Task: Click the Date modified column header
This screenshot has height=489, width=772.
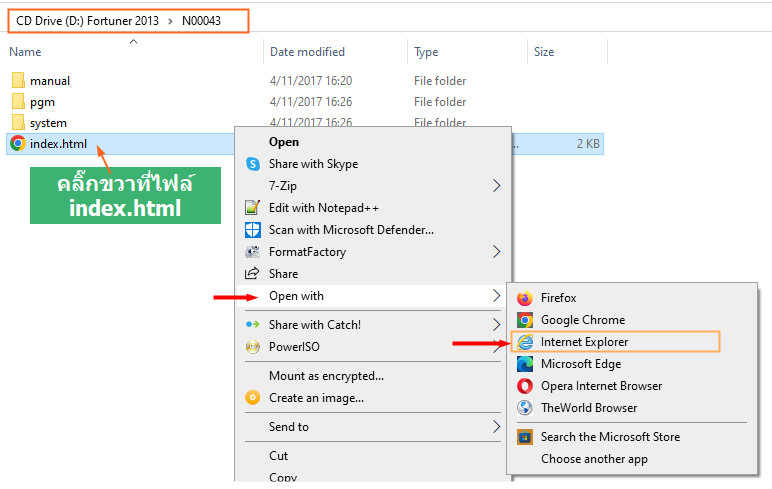Action: [x=307, y=52]
